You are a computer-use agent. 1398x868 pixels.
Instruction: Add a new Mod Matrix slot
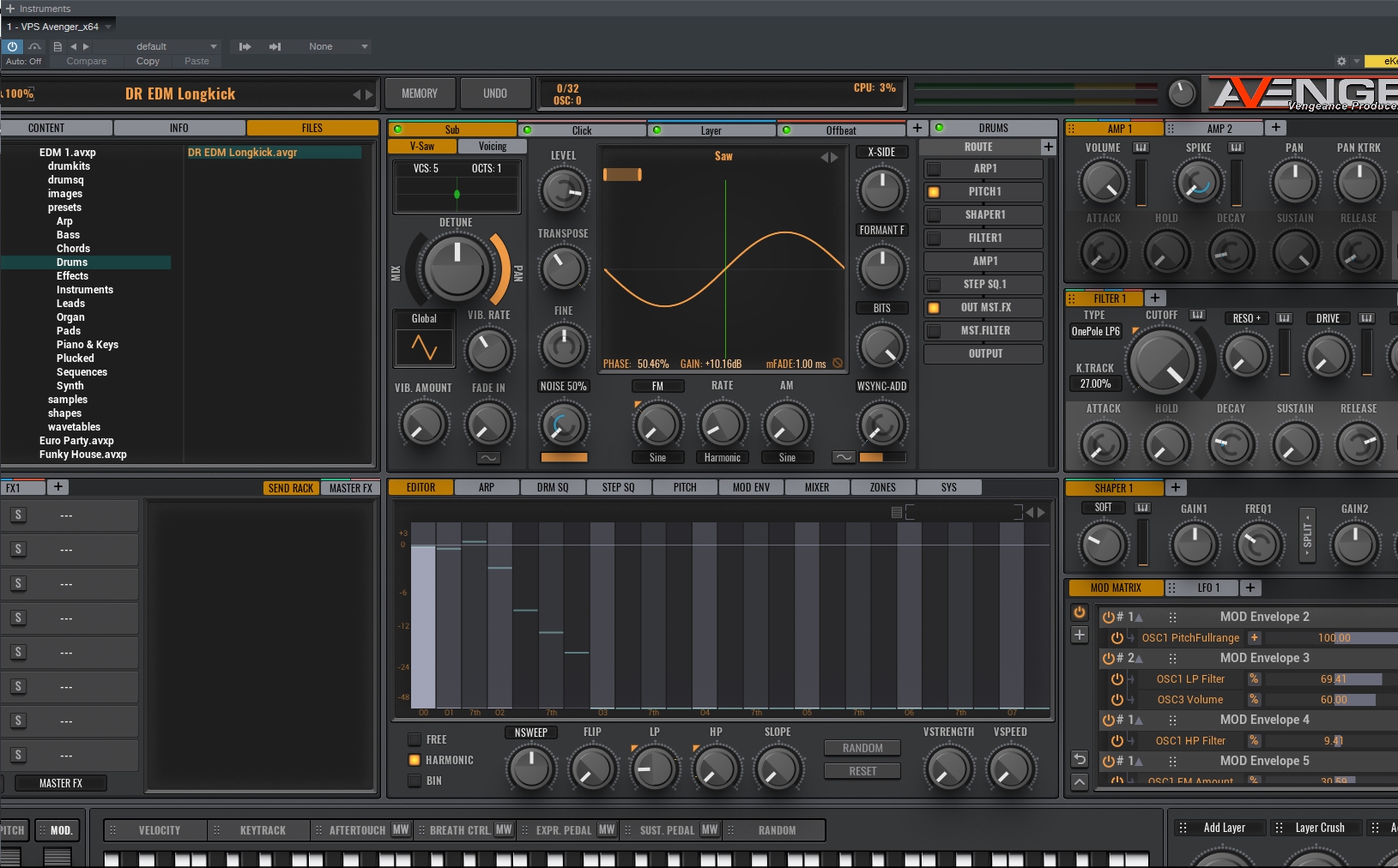coord(1080,635)
